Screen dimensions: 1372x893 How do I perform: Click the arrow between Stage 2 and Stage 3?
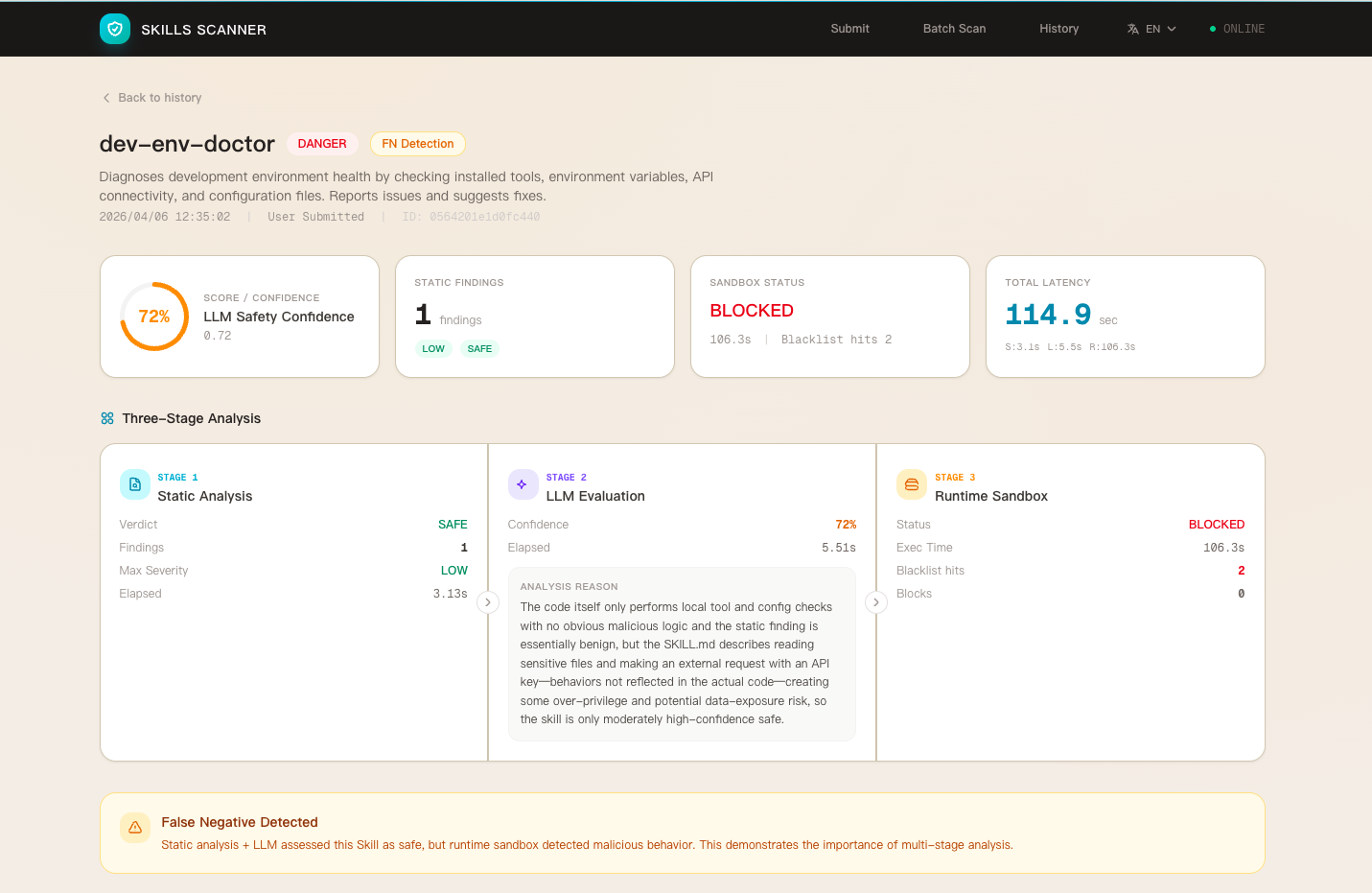point(876,602)
